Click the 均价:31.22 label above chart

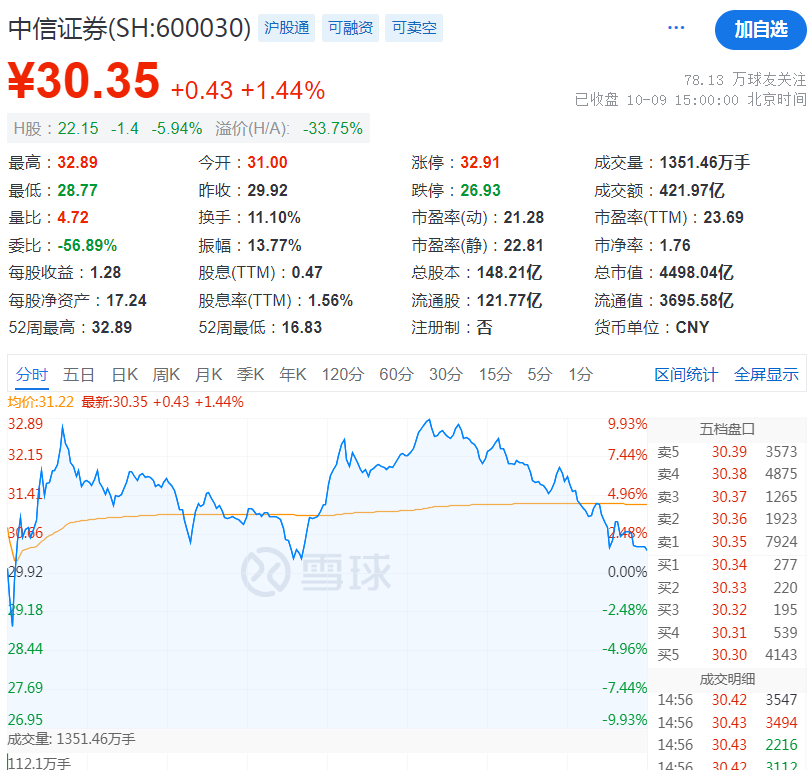click(x=41, y=402)
